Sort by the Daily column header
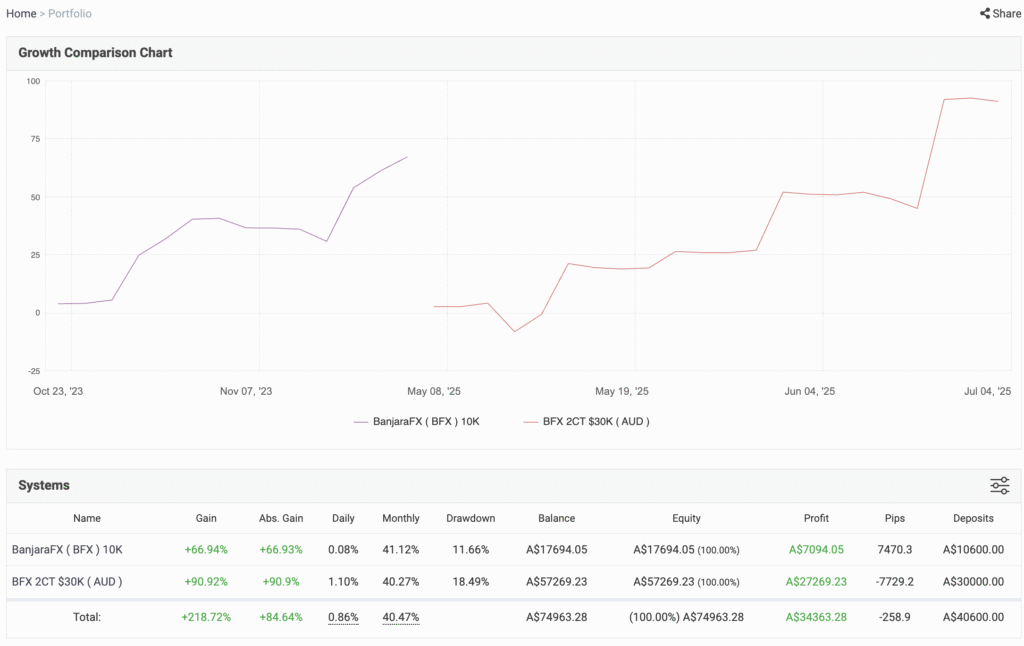Image resolution: width=1024 pixels, height=646 pixels. tap(343, 518)
